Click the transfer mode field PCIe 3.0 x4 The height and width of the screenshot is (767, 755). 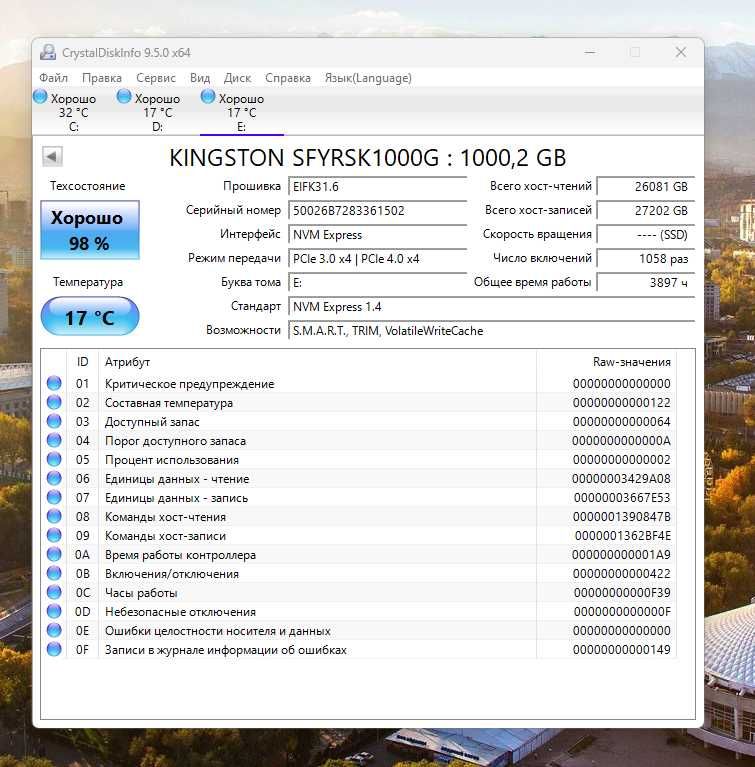click(377, 258)
